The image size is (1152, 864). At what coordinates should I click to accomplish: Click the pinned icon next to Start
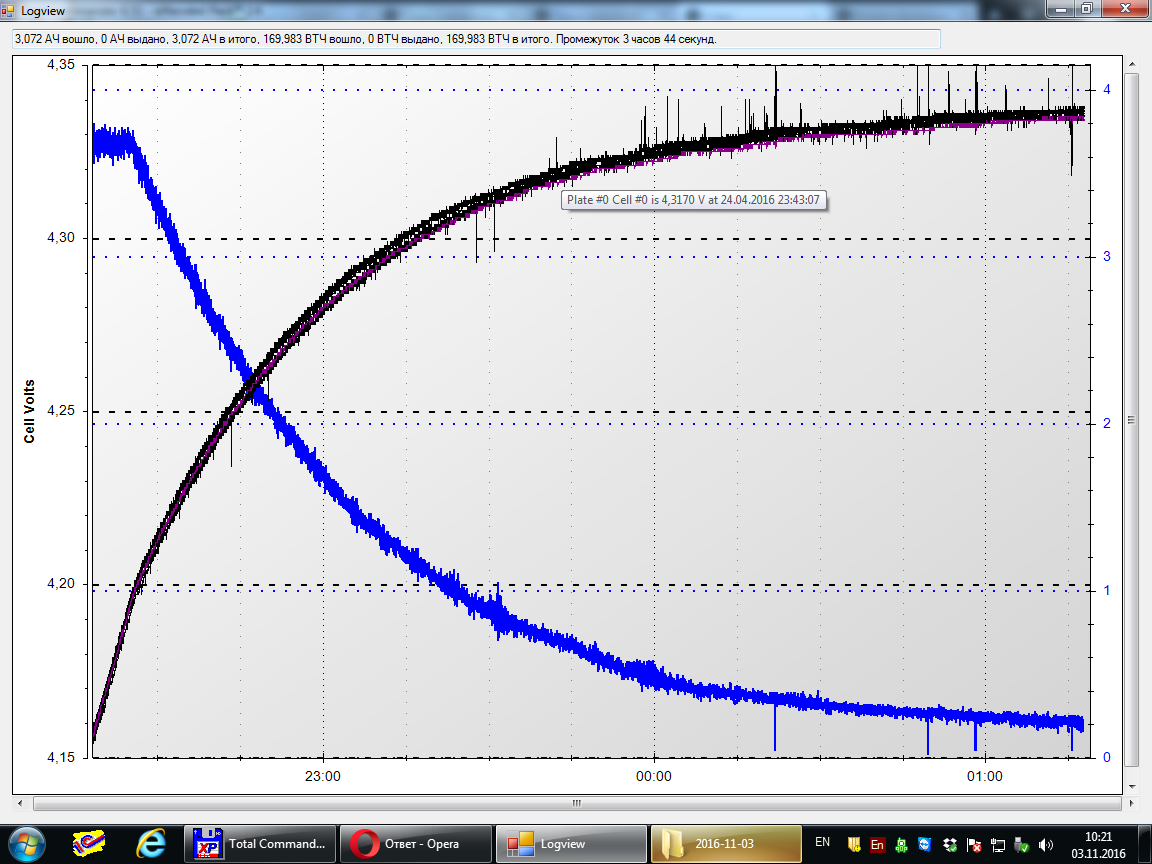tap(90, 843)
